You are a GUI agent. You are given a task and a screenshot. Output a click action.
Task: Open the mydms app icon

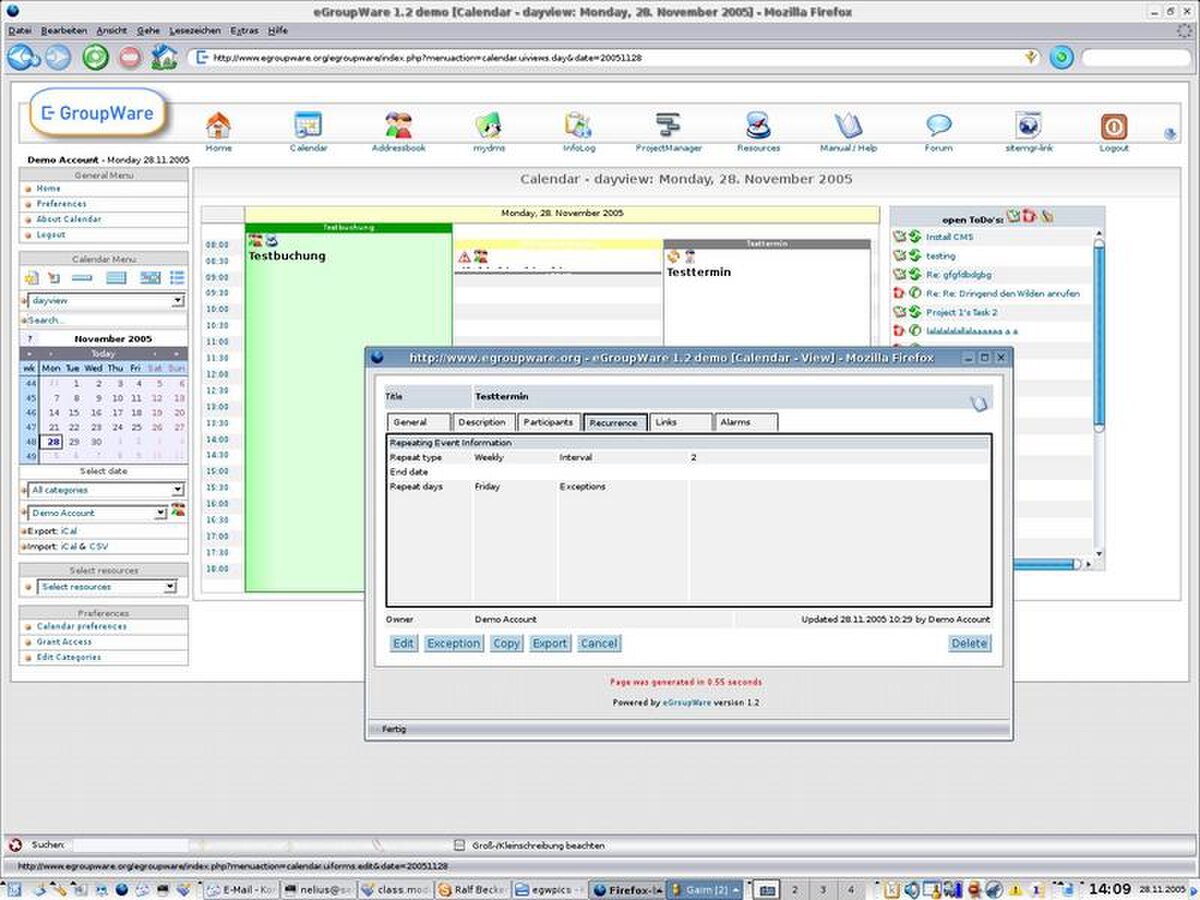[x=488, y=126]
